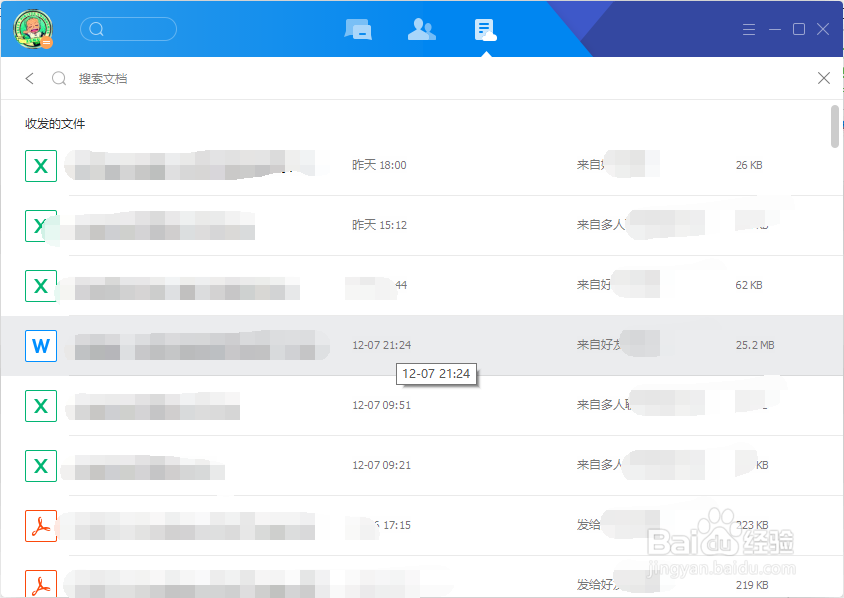Click the Excel icon on the 12-07 09:21 row
The width and height of the screenshot is (844, 598).
tap(41, 465)
